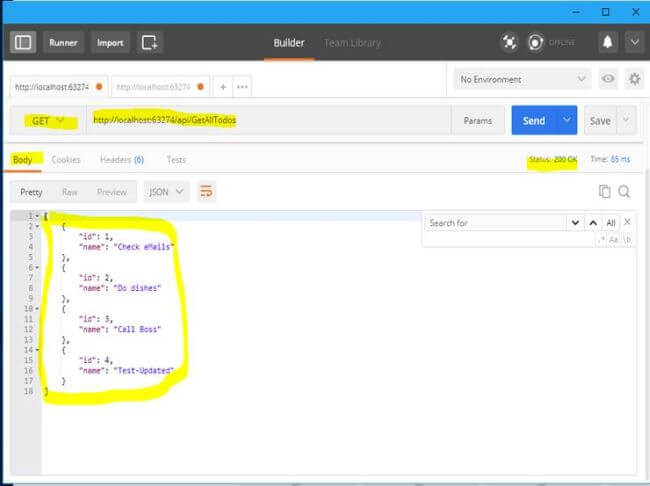Open response Headers (6) tab
The height and width of the screenshot is (486, 650).
(122, 160)
